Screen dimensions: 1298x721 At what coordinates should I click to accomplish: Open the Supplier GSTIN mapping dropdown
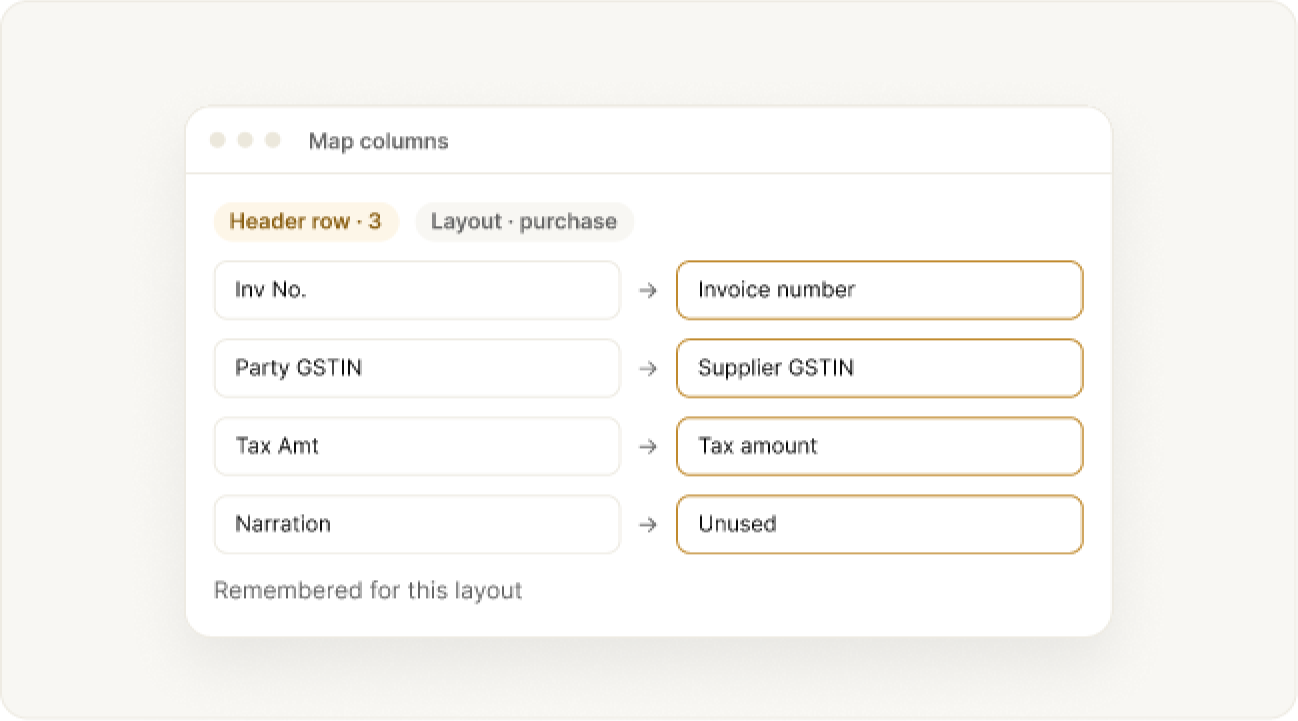coord(880,368)
